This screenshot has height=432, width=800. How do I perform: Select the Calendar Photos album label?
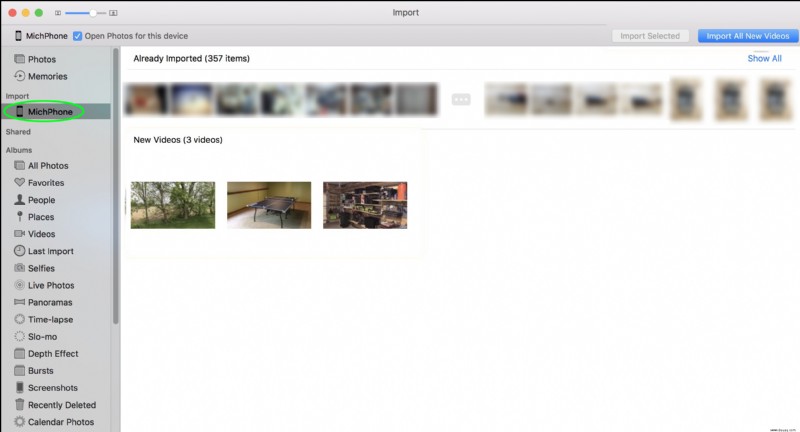(x=61, y=422)
